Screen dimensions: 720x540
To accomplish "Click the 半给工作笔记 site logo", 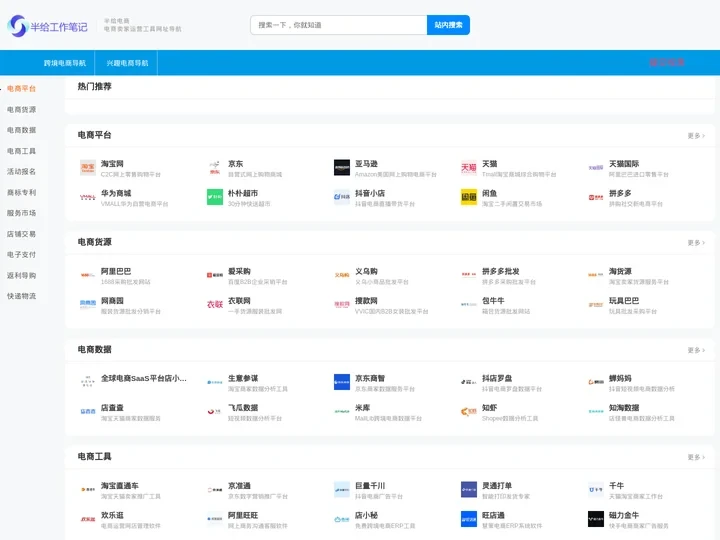I will (x=47, y=26).
